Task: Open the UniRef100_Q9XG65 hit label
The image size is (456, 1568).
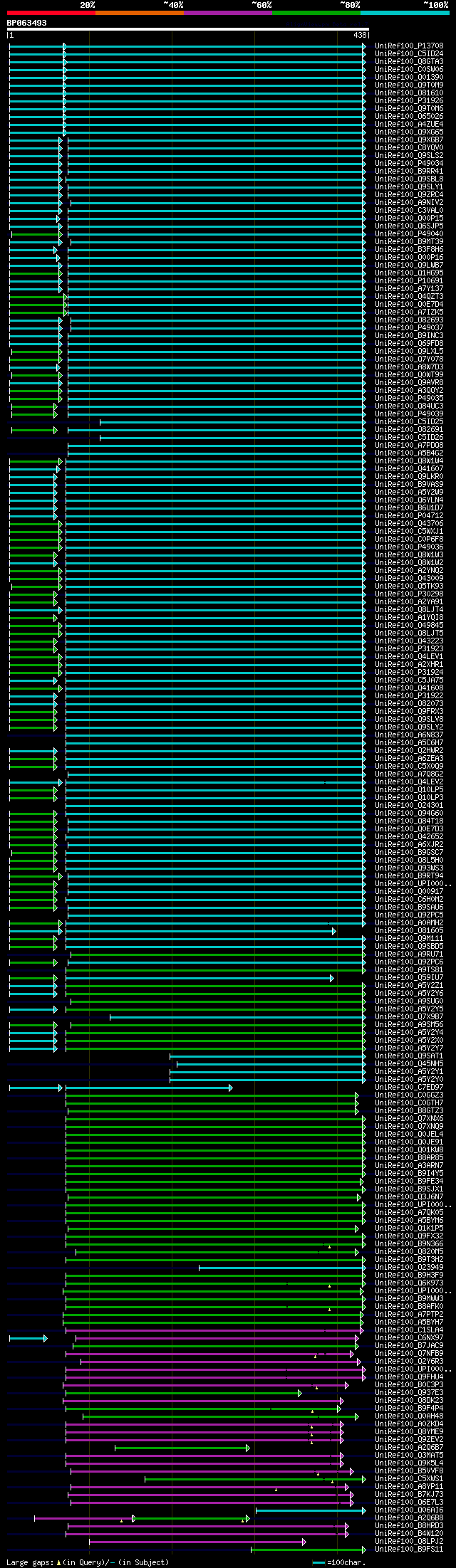Action: 408,132
